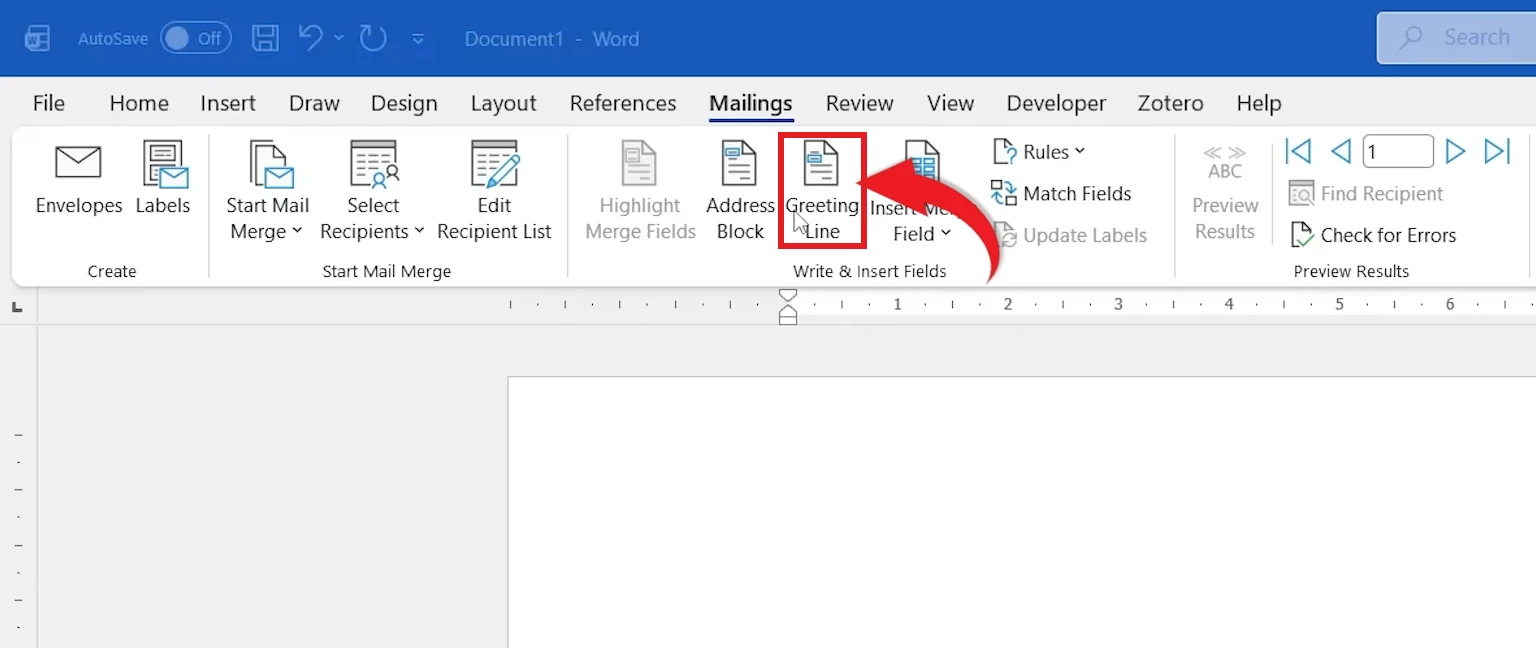This screenshot has height=648, width=1536.
Task: Click Find Recipient button
Action: 1366,193
